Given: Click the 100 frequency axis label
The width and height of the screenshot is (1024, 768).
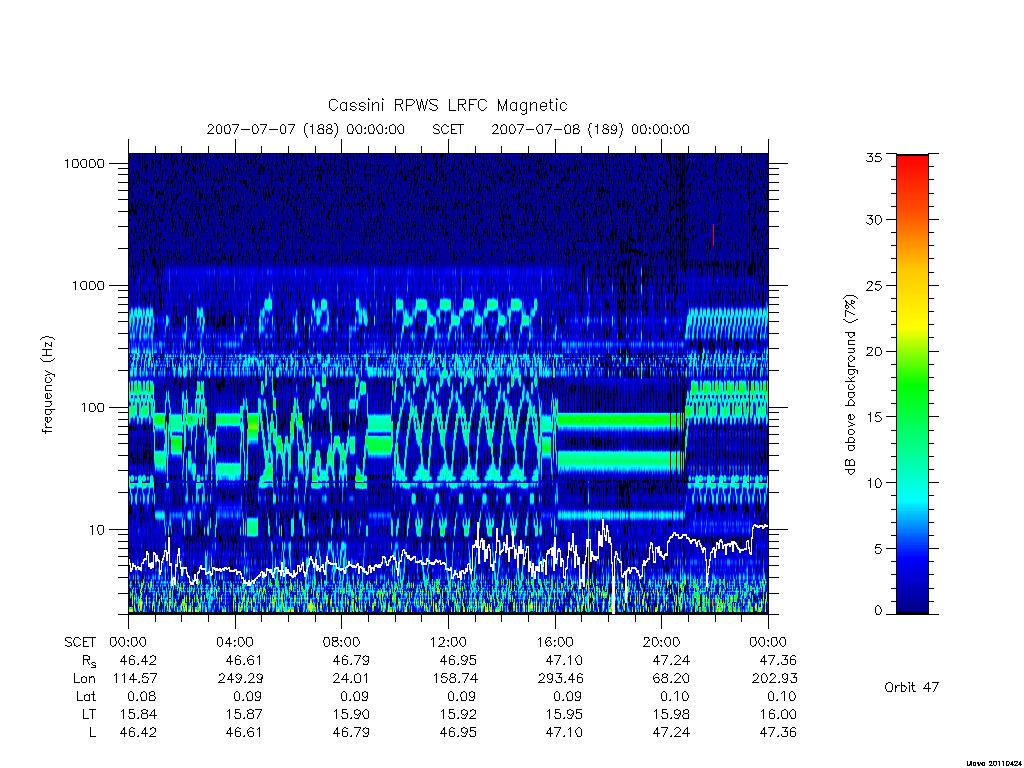Looking at the screenshot, I should tap(92, 408).
